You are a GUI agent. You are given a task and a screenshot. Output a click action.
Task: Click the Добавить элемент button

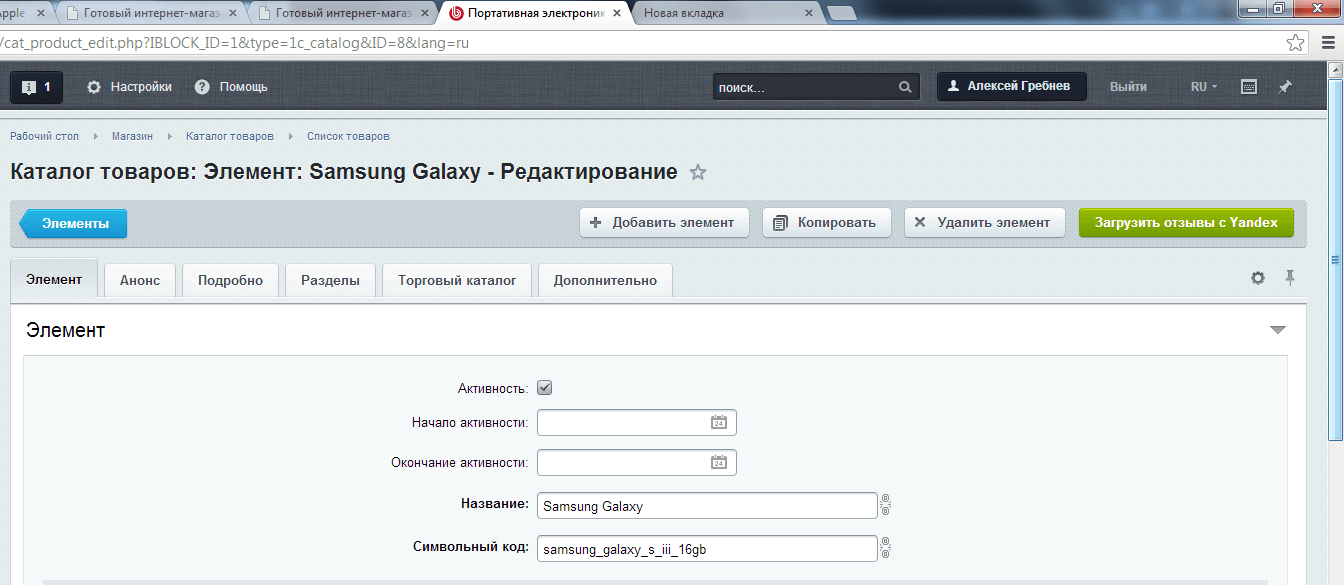[664, 222]
